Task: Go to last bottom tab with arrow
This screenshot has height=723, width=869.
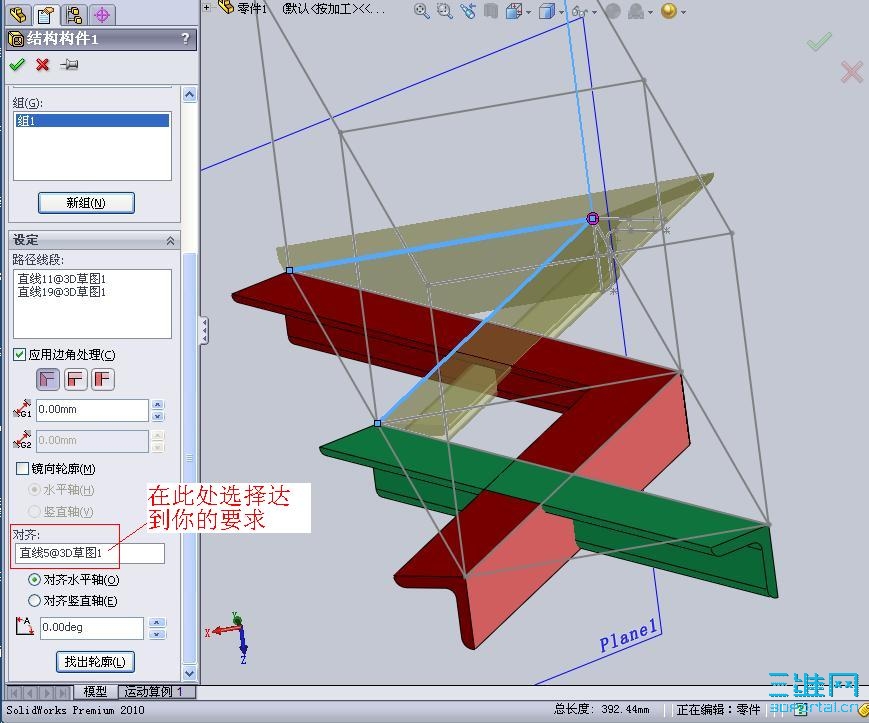Action: pos(64,693)
